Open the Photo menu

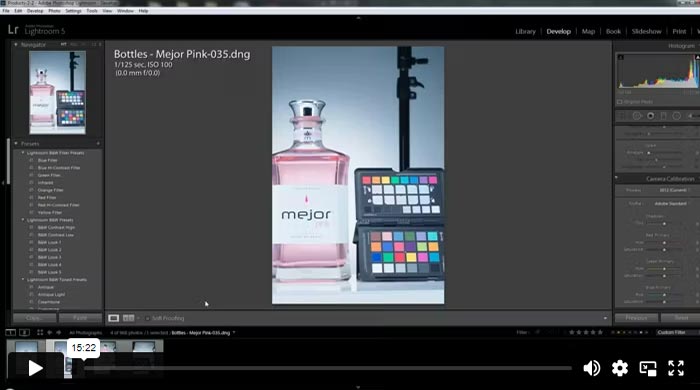[54, 11]
